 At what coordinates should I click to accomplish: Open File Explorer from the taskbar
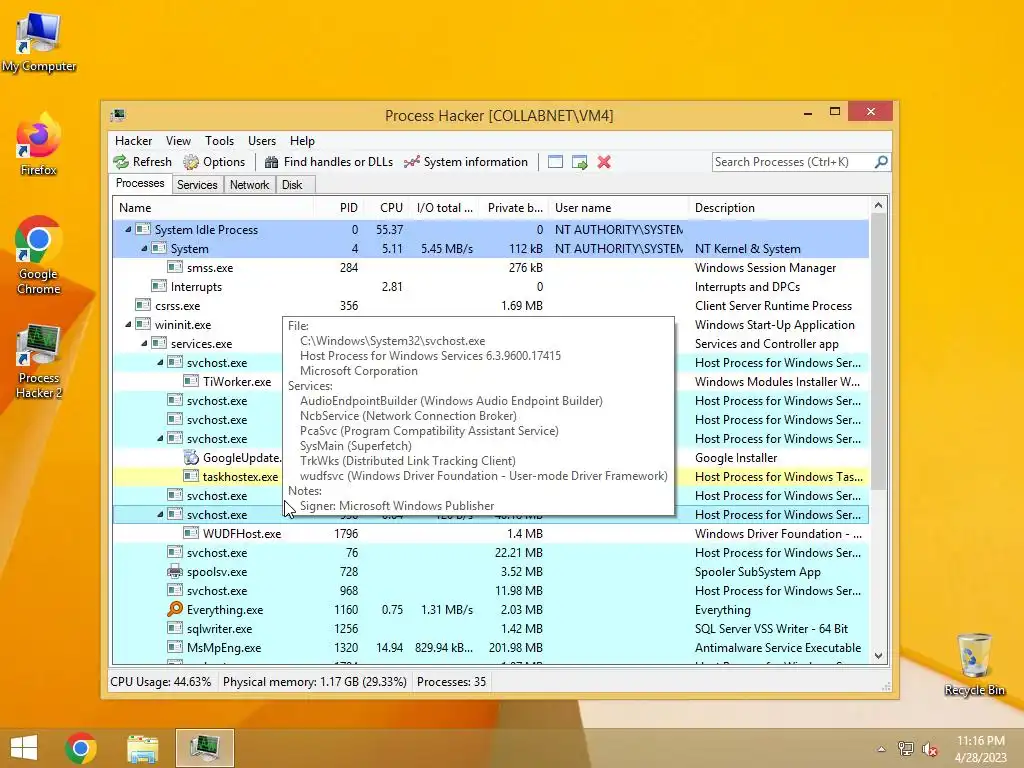pos(142,748)
